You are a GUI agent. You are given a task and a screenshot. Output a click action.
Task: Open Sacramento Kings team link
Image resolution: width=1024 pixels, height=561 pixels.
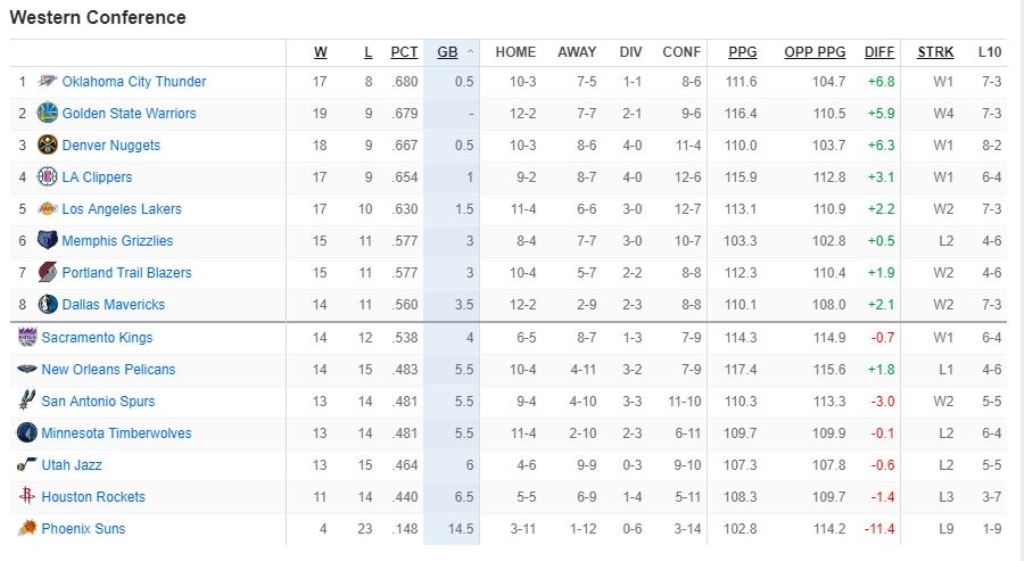point(97,337)
